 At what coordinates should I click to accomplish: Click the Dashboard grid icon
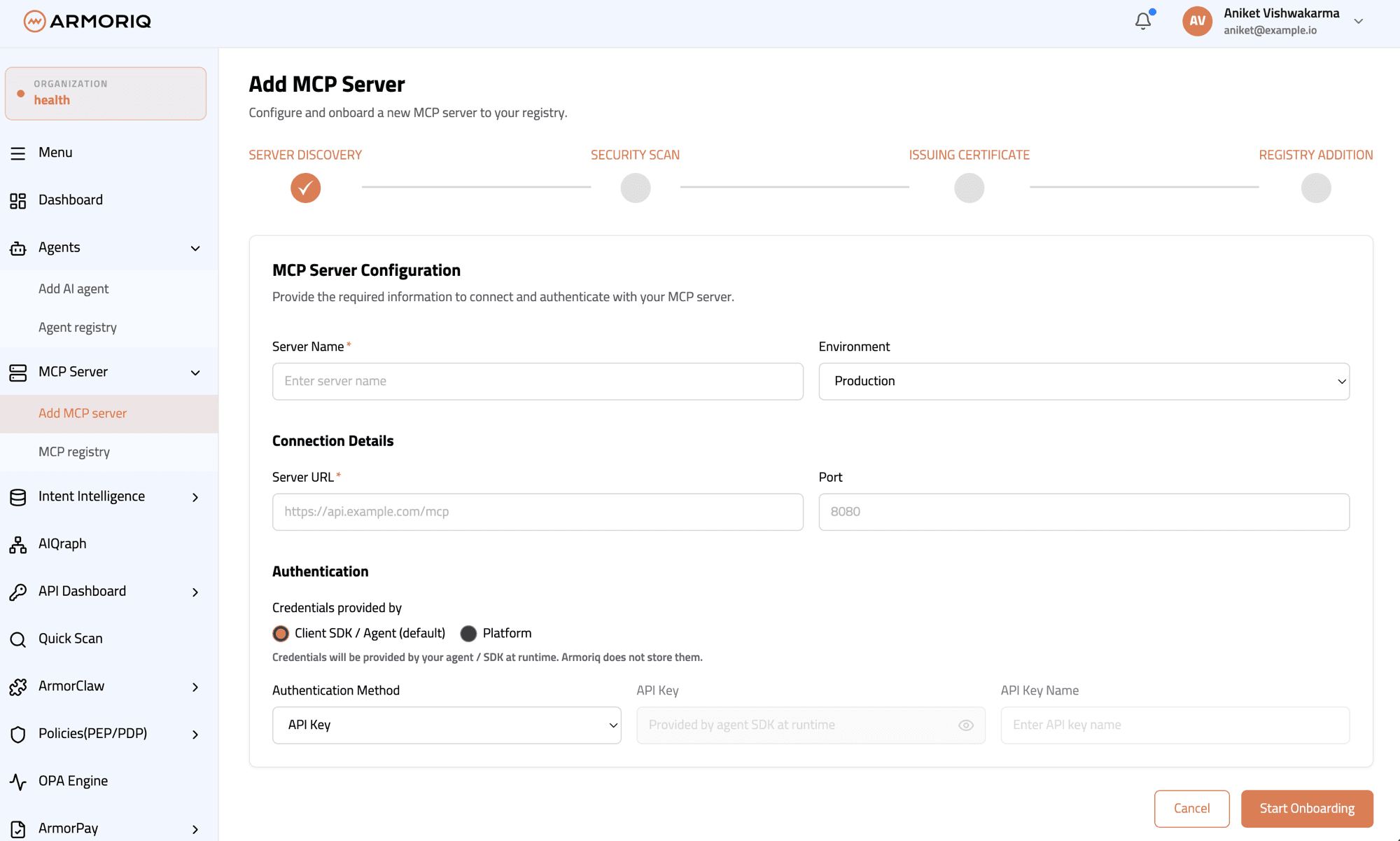point(18,201)
